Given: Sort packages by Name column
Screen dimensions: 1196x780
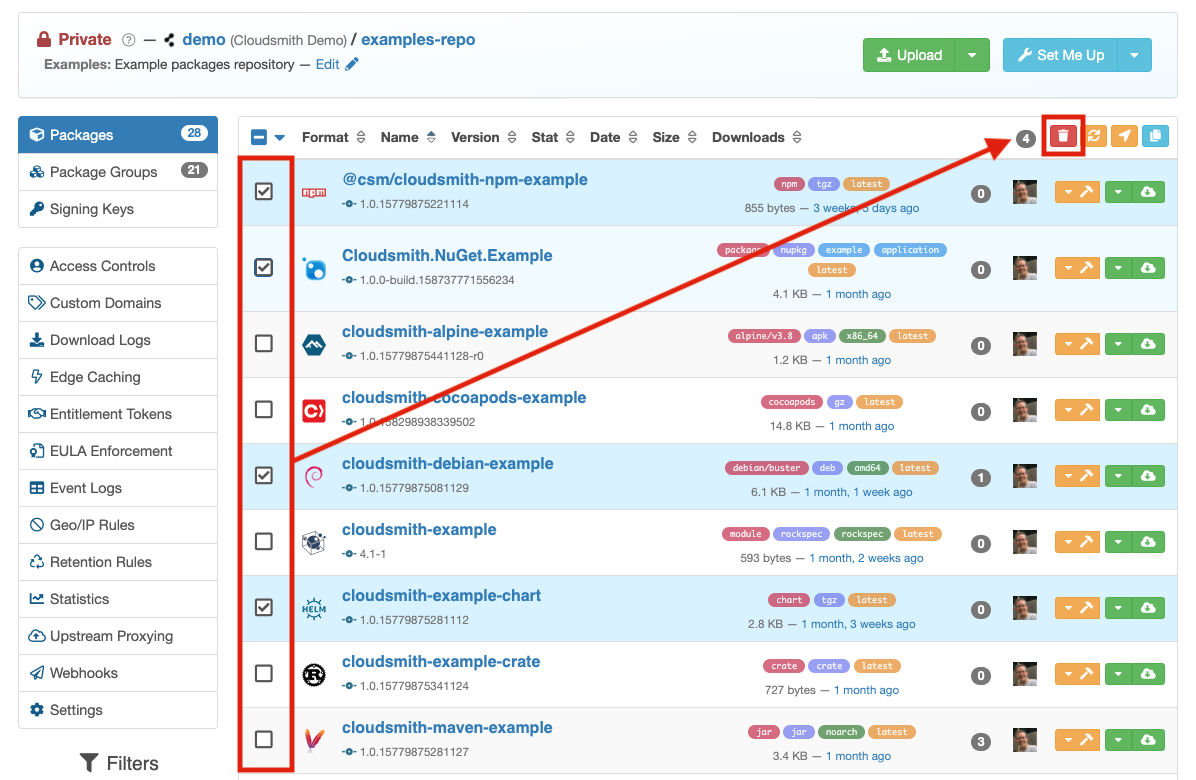Looking at the screenshot, I should coord(408,137).
